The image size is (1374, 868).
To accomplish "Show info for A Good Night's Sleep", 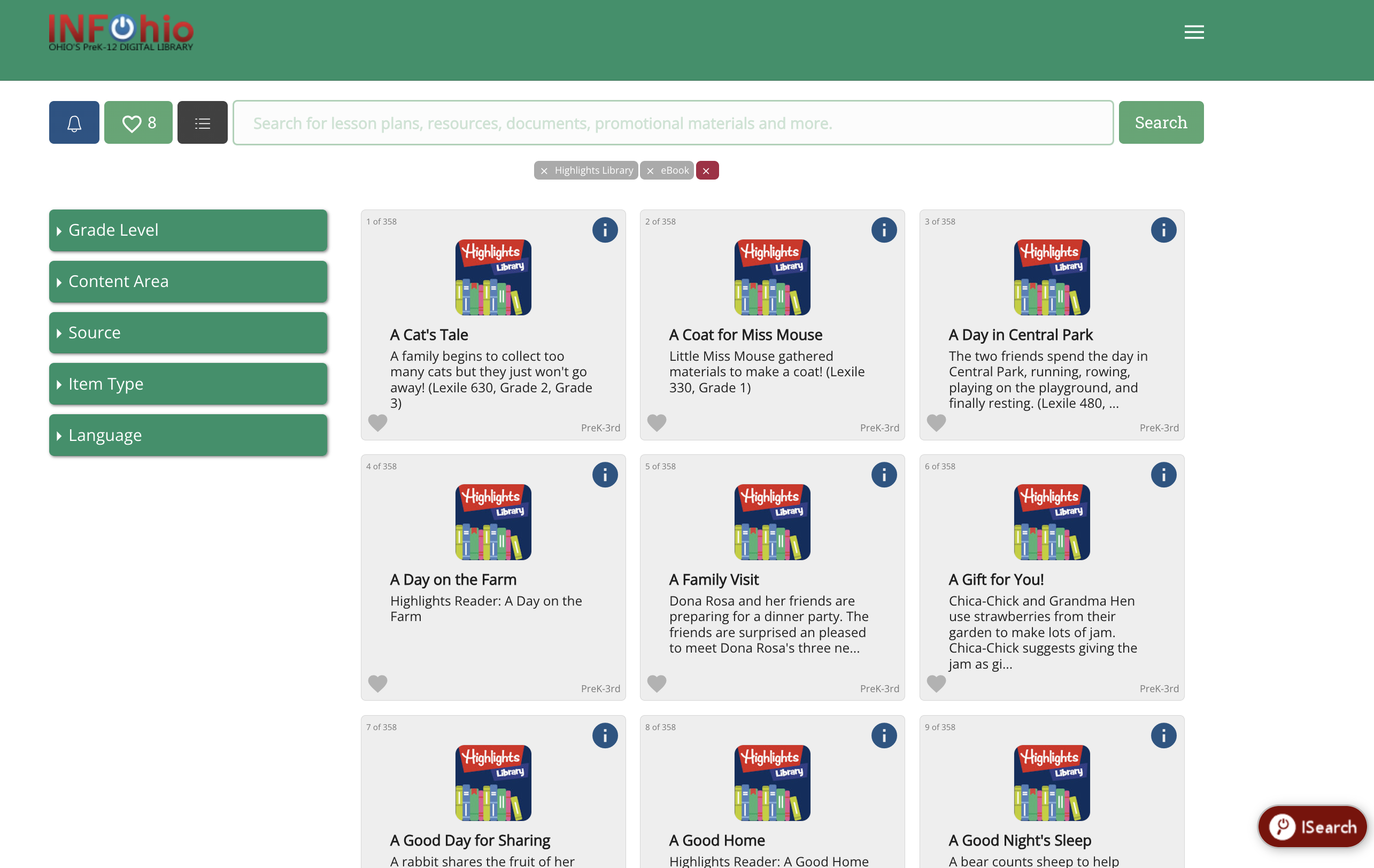I will pos(1163,735).
